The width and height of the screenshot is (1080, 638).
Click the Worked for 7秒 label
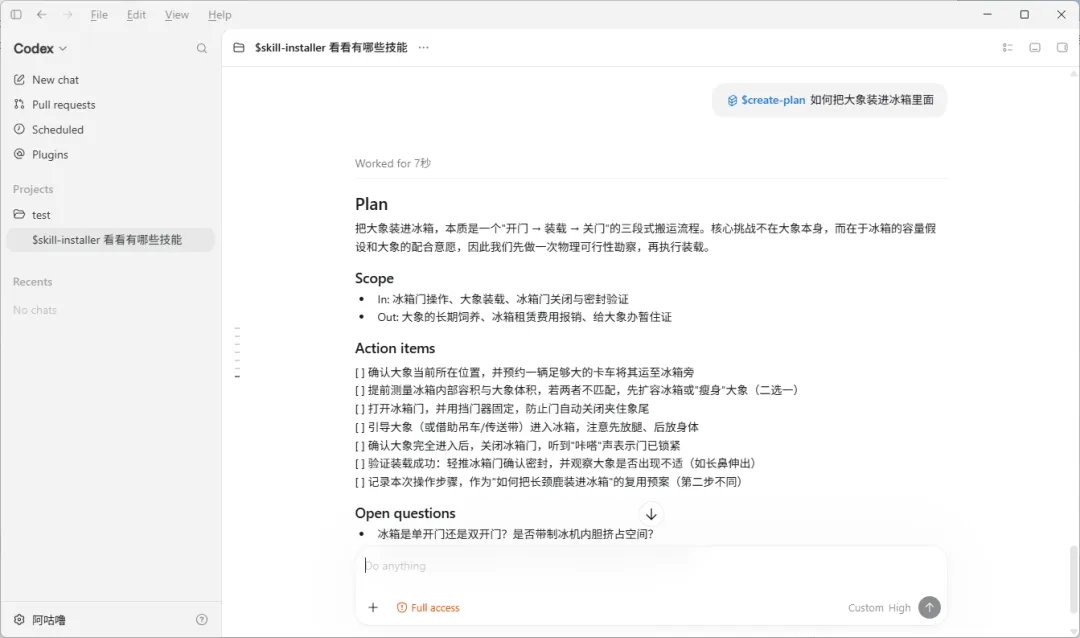coord(393,163)
